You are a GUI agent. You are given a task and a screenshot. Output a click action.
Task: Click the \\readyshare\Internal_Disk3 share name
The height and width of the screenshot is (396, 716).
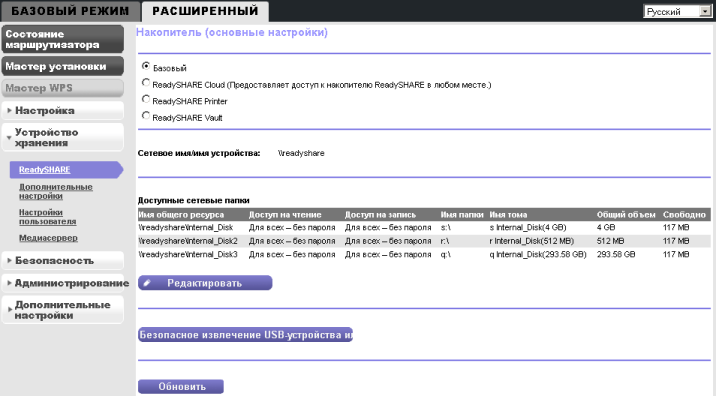[x=188, y=254]
